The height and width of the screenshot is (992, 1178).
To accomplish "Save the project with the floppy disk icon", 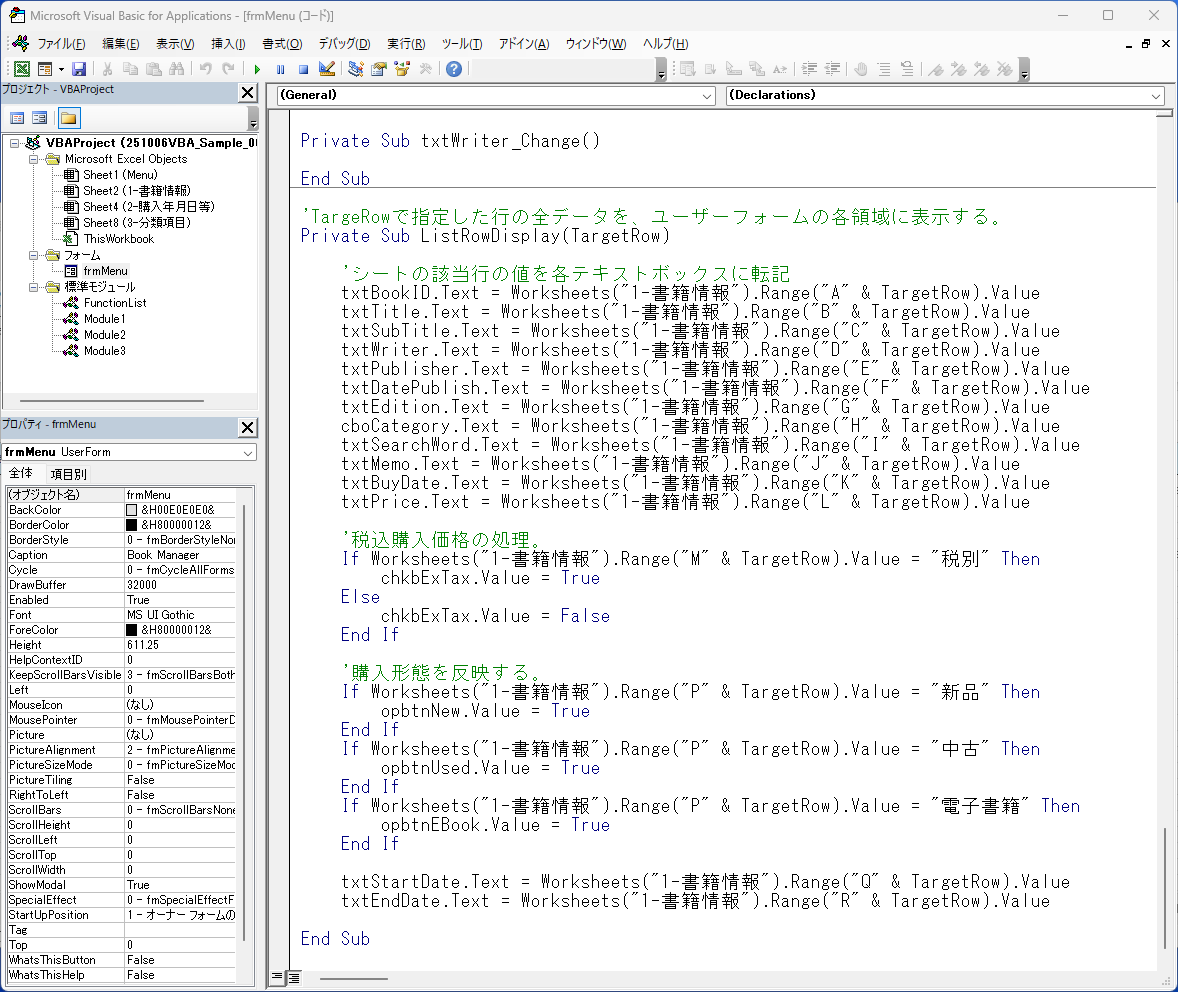I will [x=79, y=69].
